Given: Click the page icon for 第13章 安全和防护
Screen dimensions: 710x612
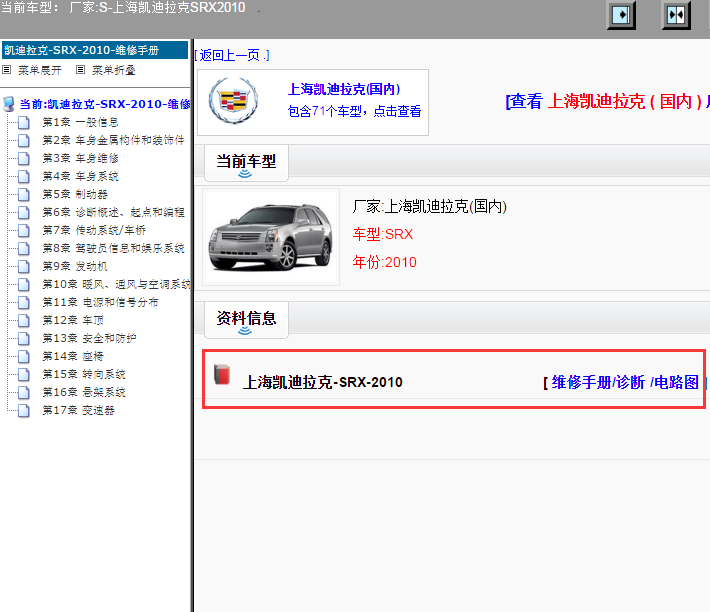Looking at the screenshot, I should (x=24, y=338).
